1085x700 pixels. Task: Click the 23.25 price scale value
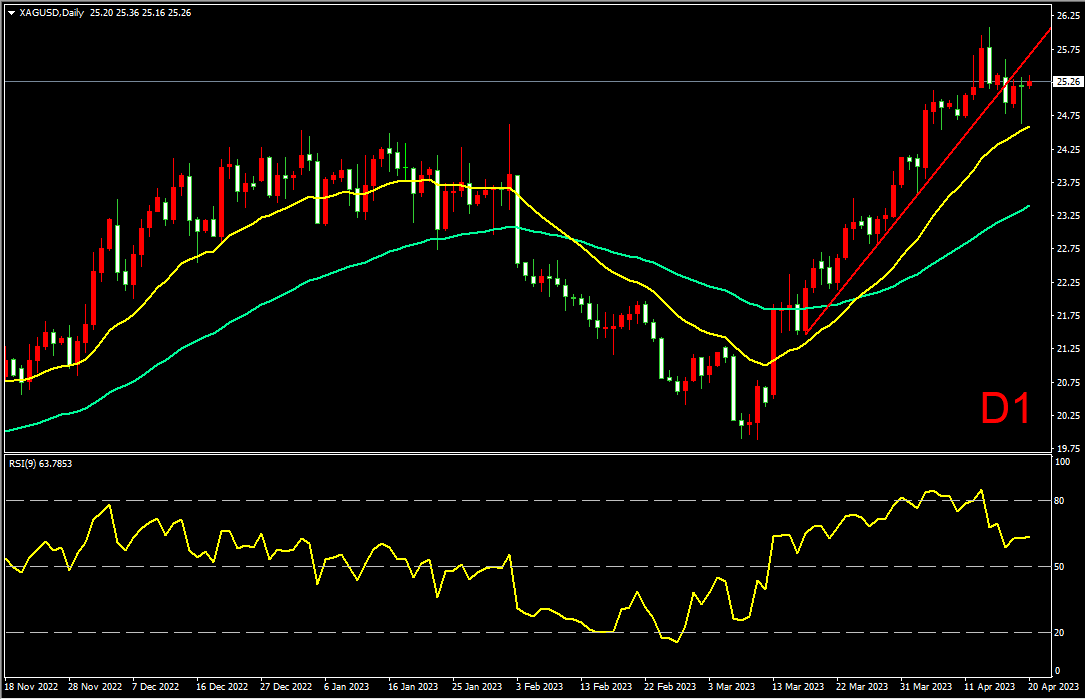(1068, 216)
